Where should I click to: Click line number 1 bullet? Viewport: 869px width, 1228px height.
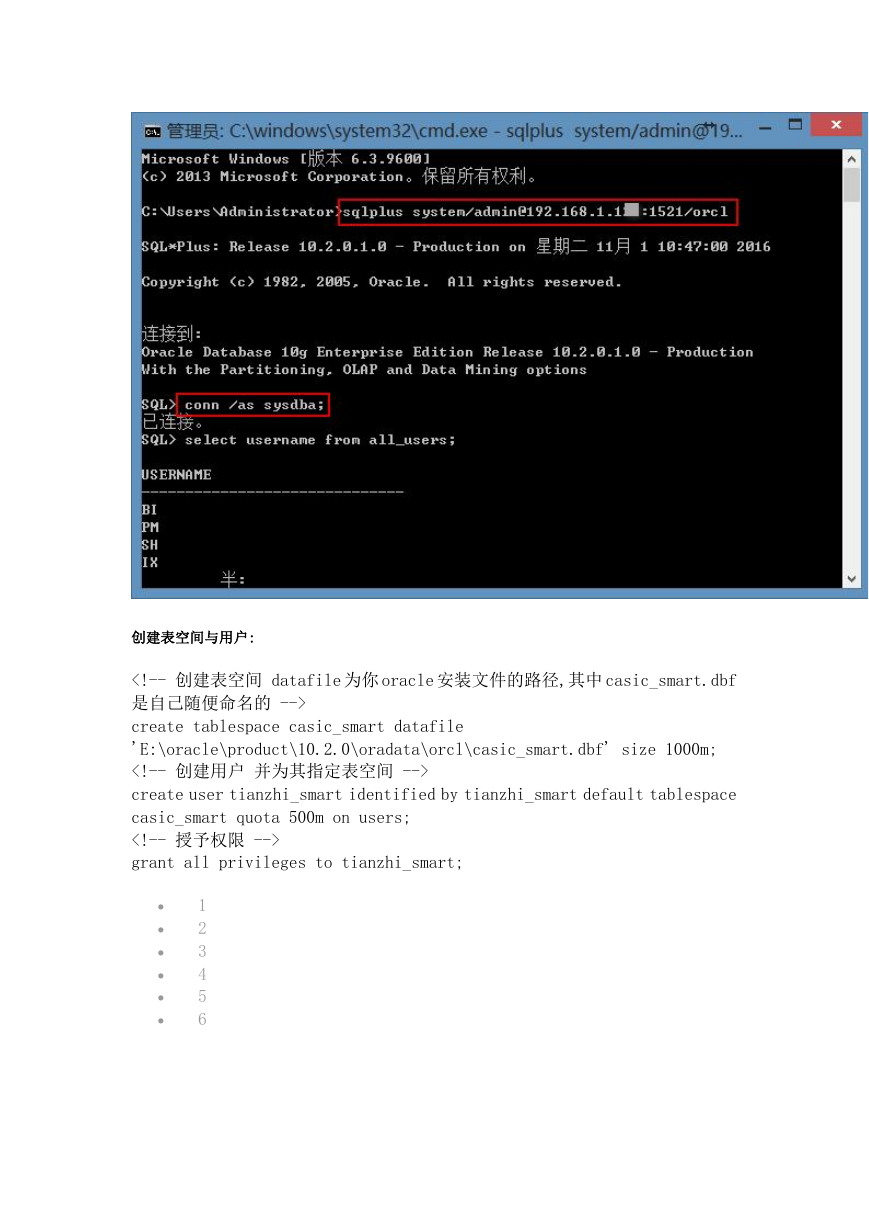(x=202, y=906)
